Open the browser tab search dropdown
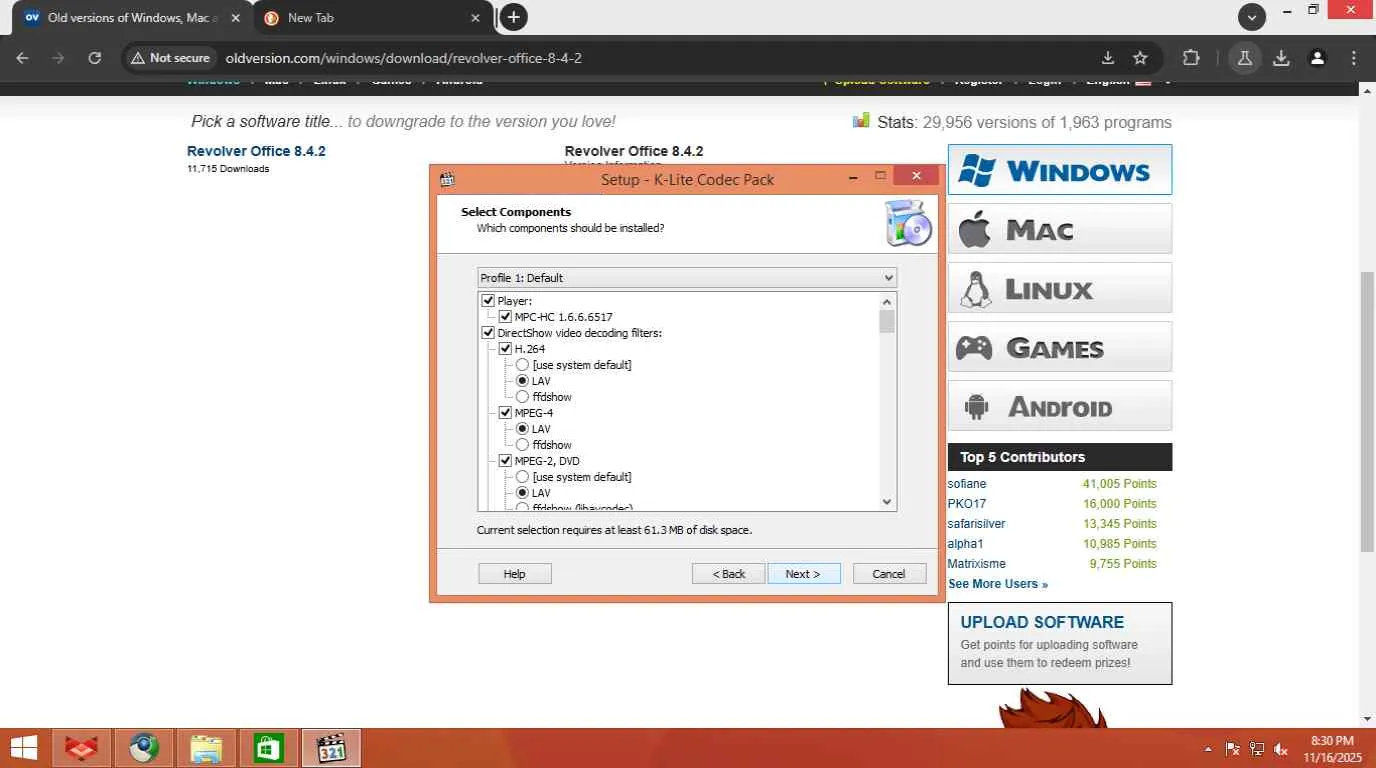 pos(1252,17)
